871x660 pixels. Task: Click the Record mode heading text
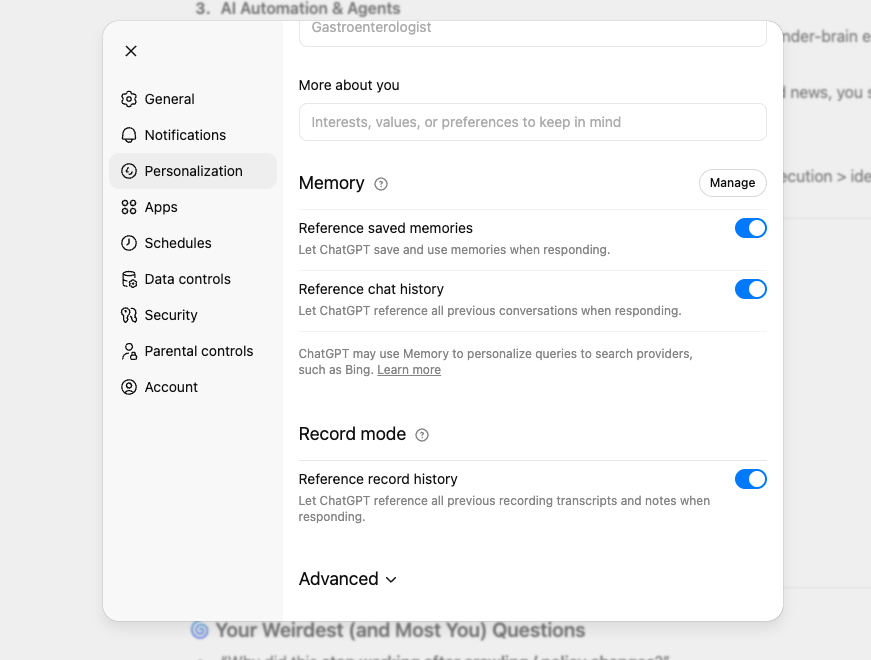click(x=352, y=434)
